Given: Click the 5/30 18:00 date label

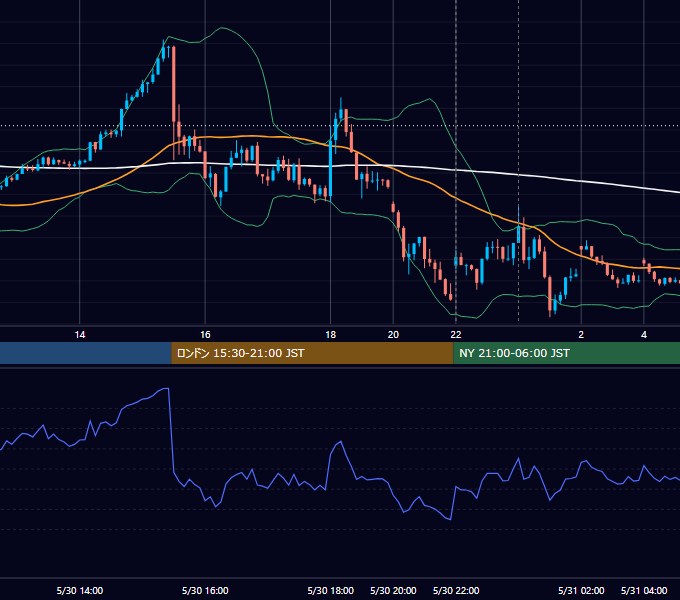Looking at the screenshot, I should click(330, 591).
